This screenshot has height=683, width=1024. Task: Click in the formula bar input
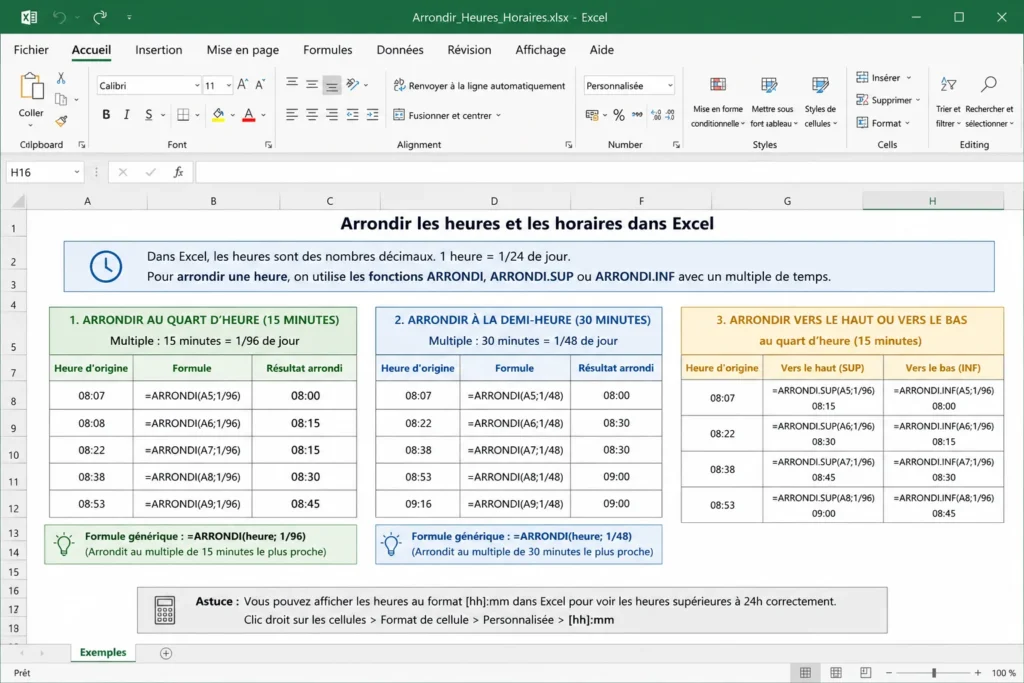tap(609, 172)
